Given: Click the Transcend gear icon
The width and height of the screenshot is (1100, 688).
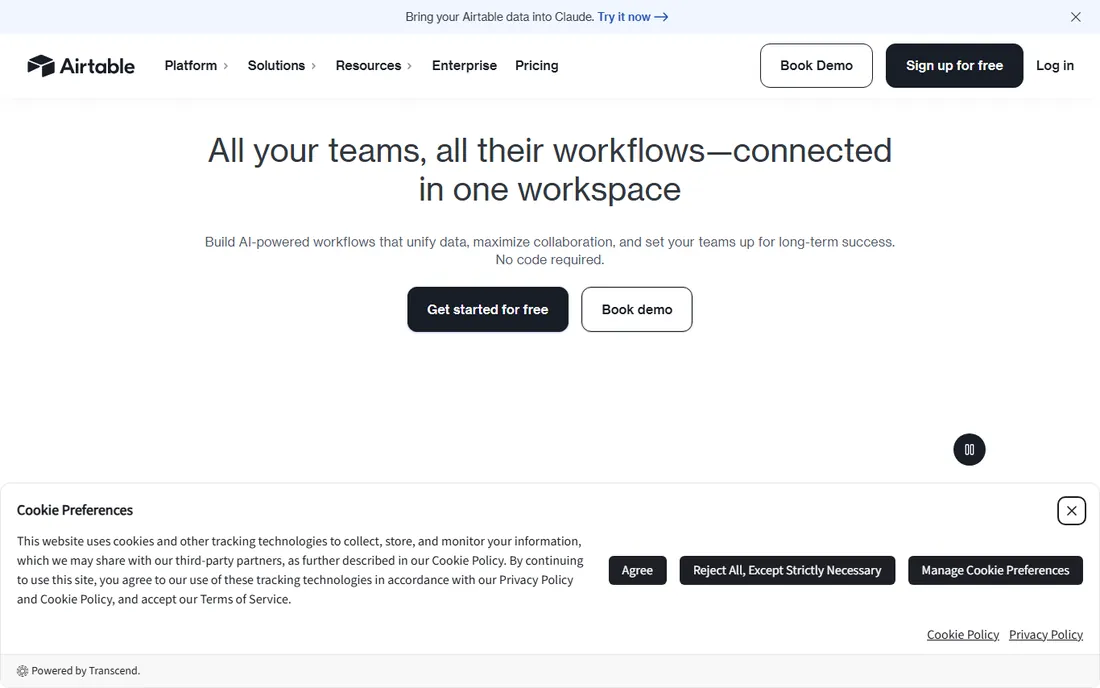Looking at the screenshot, I should 22,670.
